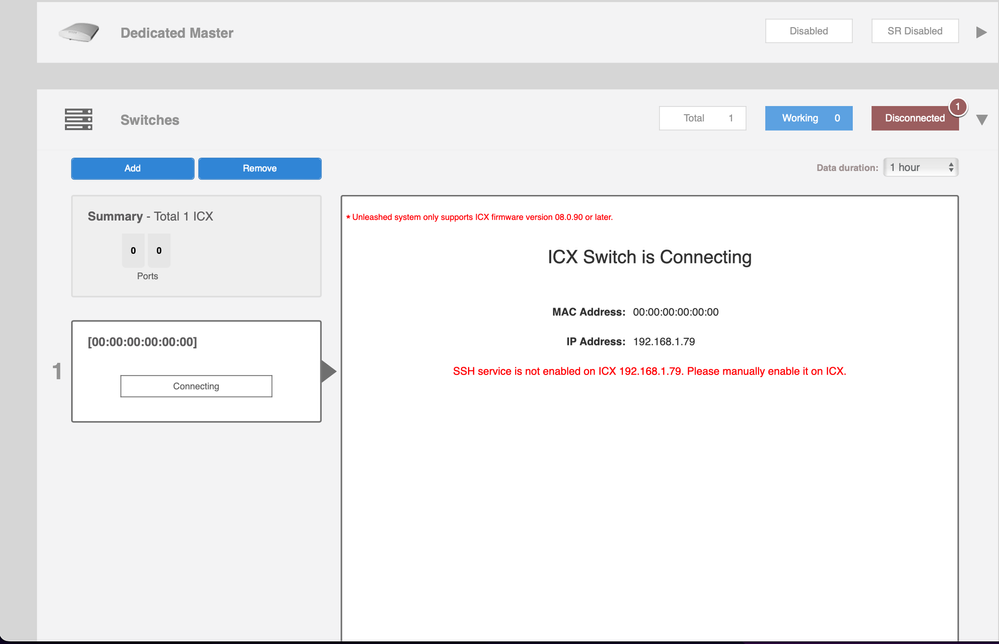Filter by Disconnected switches
The width and height of the screenshot is (999, 644).
(x=914, y=118)
